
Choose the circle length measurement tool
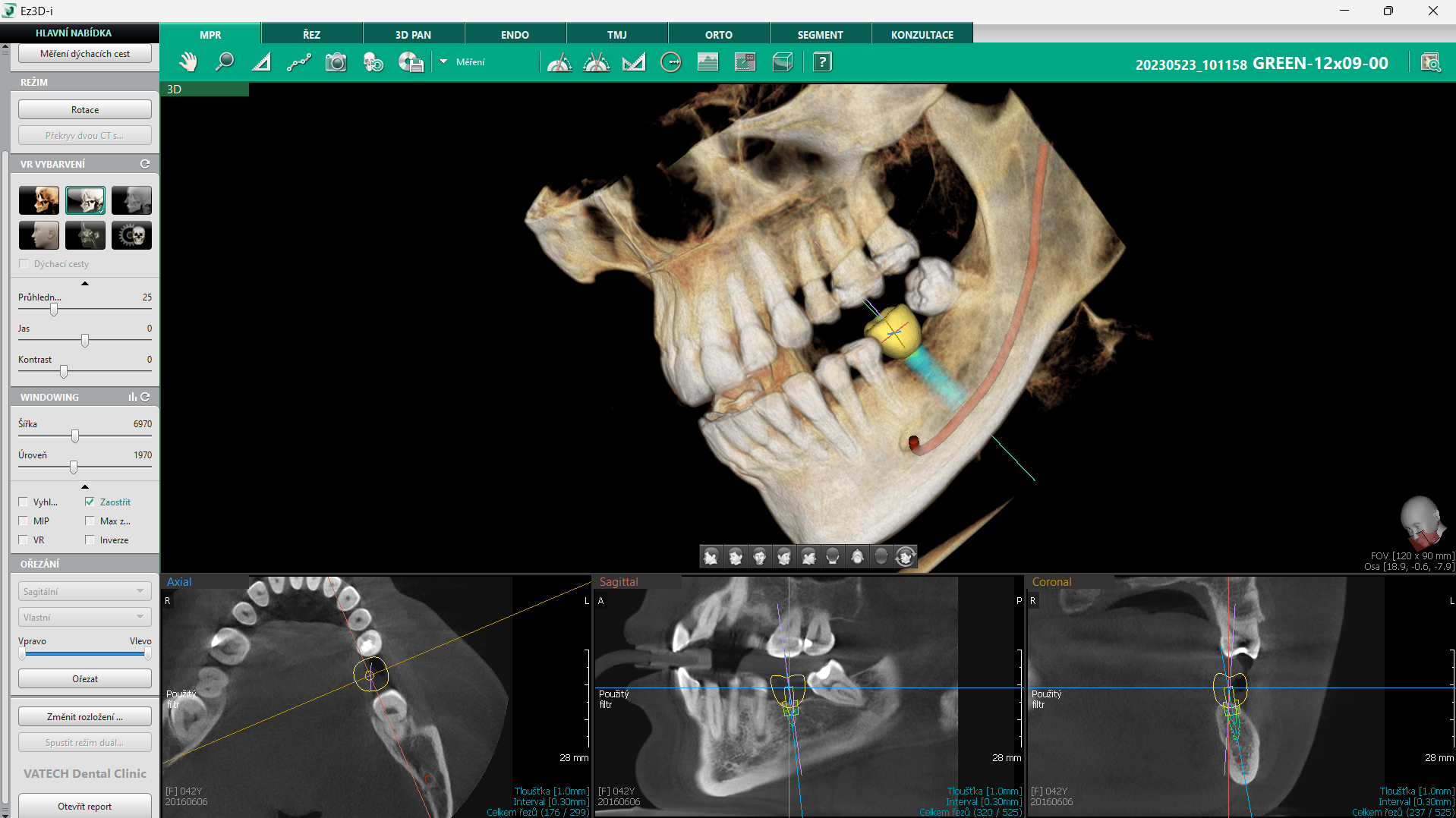point(671,62)
